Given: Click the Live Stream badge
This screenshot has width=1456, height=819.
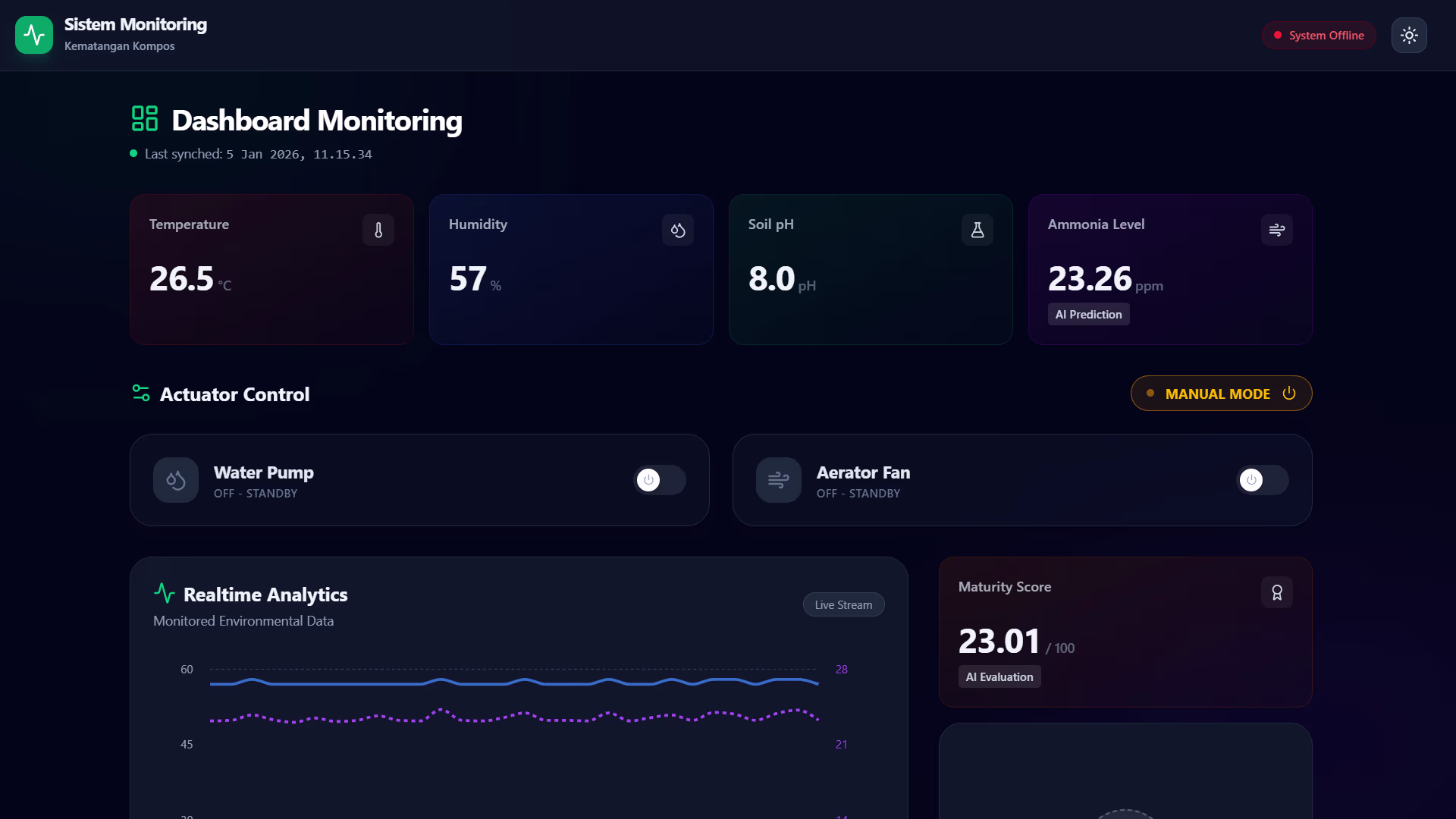Looking at the screenshot, I should (843, 604).
